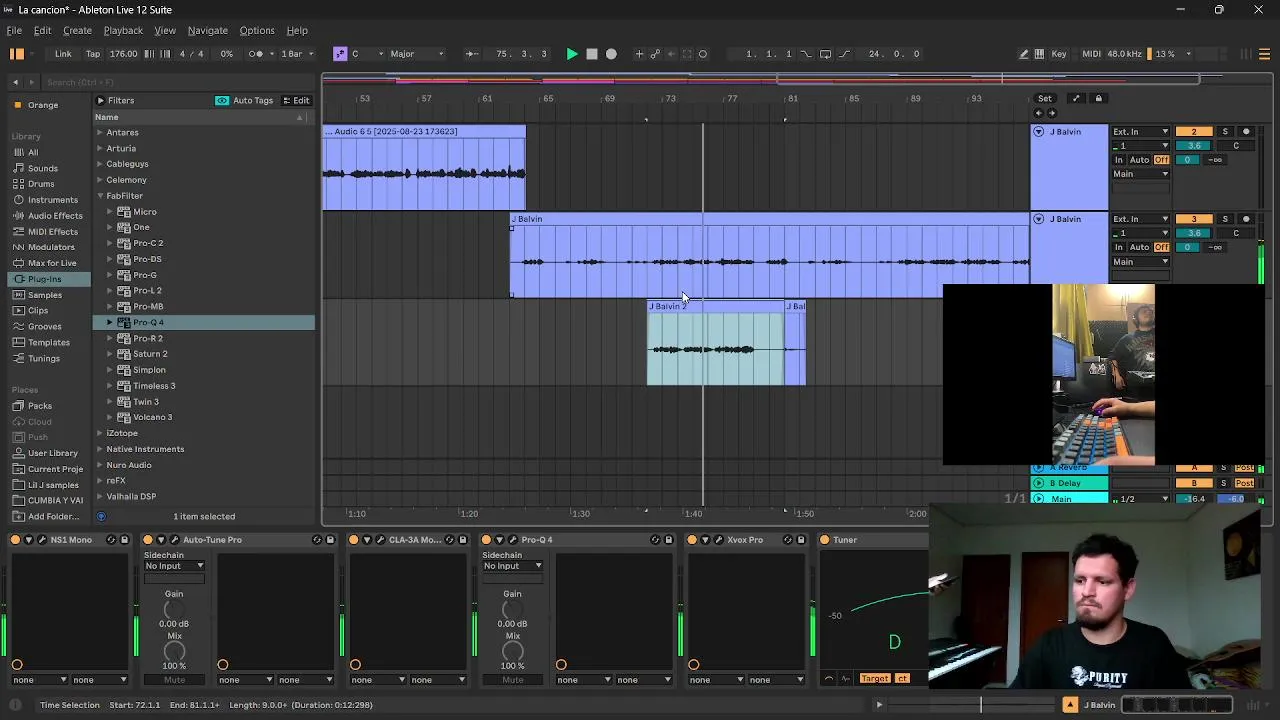Click the Set locator button
The height and width of the screenshot is (720, 1280).
coord(1044,98)
